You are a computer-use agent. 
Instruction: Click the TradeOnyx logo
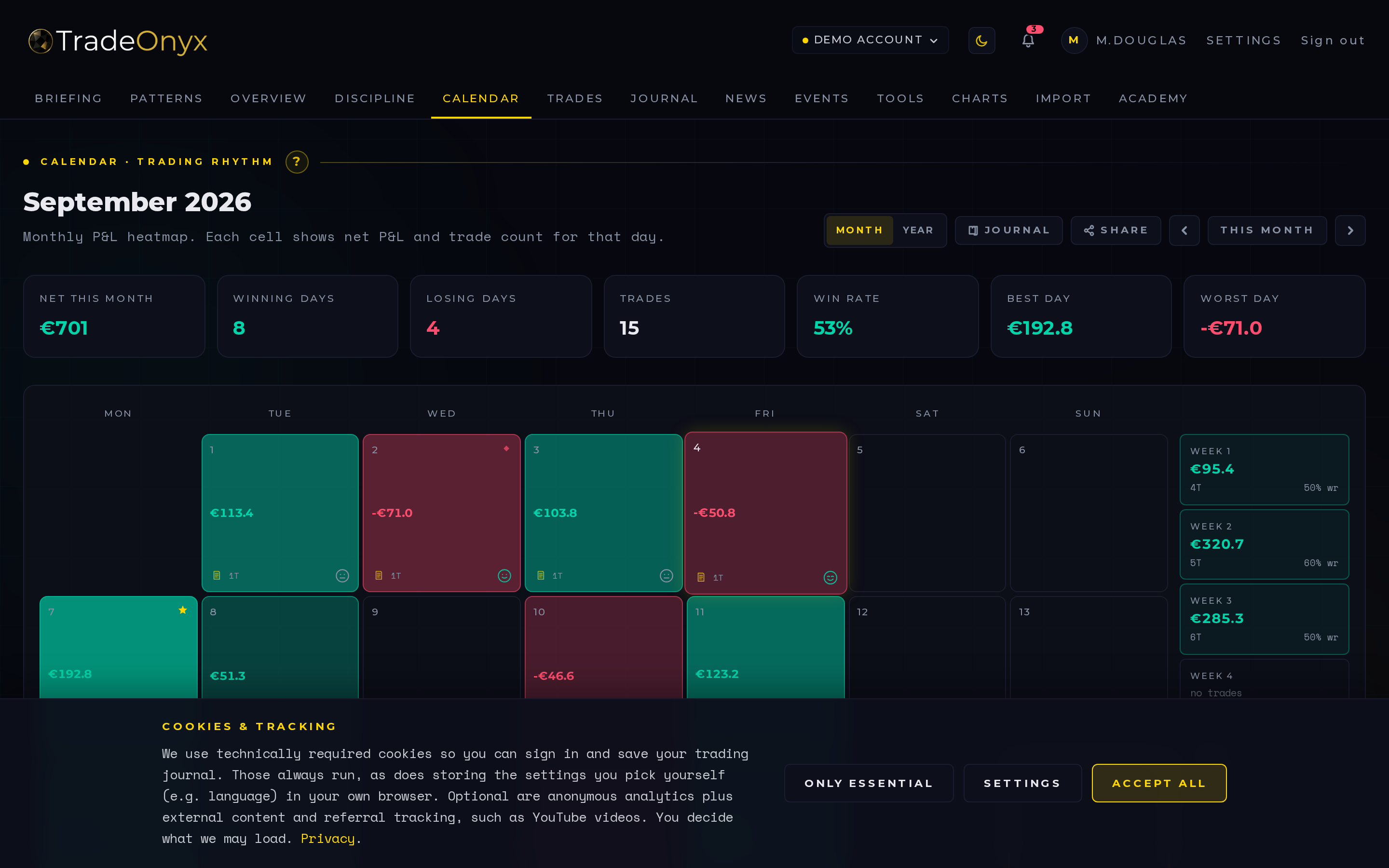click(x=118, y=41)
